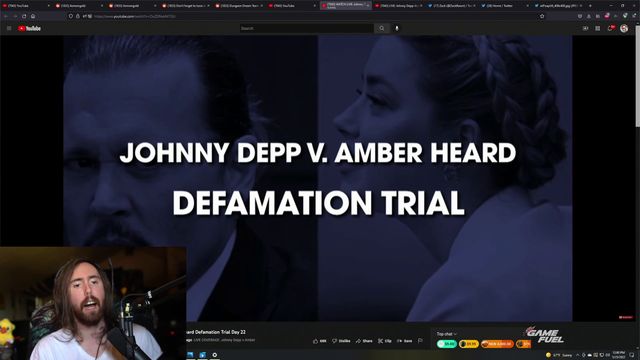Open the downloads toolbar icon
The width and height of the screenshot is (640, 360).
tap(589, 16)
